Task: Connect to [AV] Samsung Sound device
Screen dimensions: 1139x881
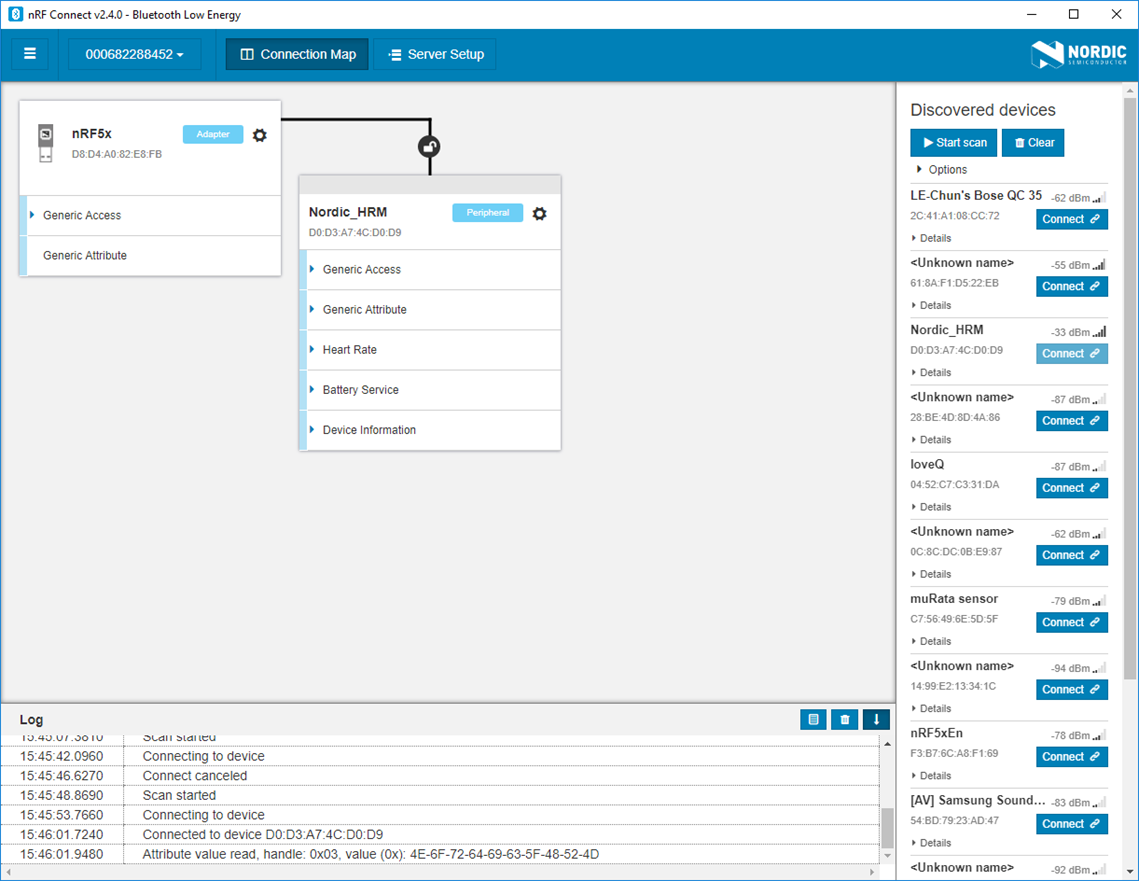Action: tap(1071, 824)
